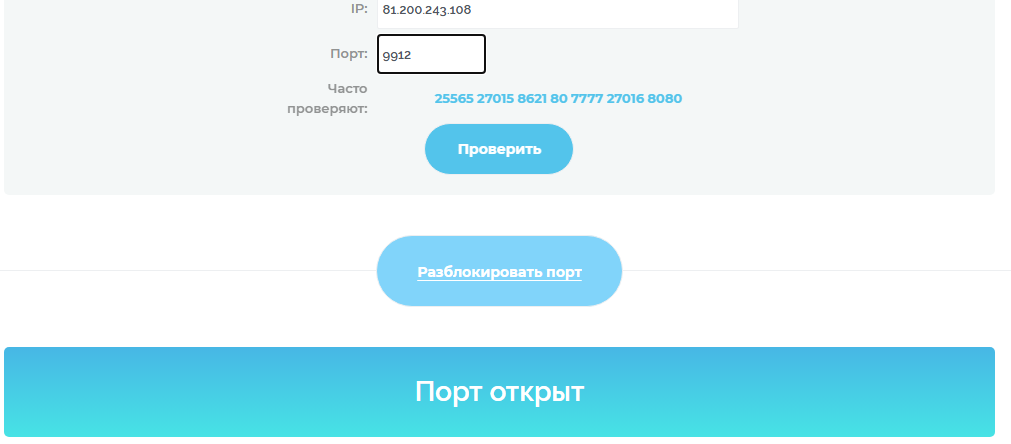Click the IP: field label
Viewport: 1011px width, 444px height.
[x=359, y=10]
